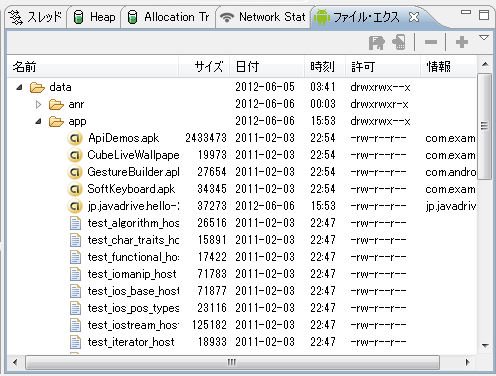Select the data folder icon
This screenshot has width=496, height=376.
coord(37,88)
